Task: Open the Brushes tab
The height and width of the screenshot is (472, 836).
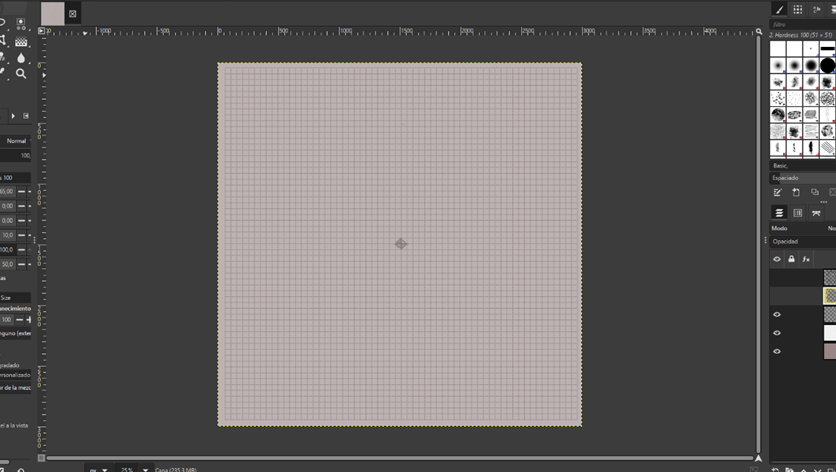Action: [x=780, y=9]
